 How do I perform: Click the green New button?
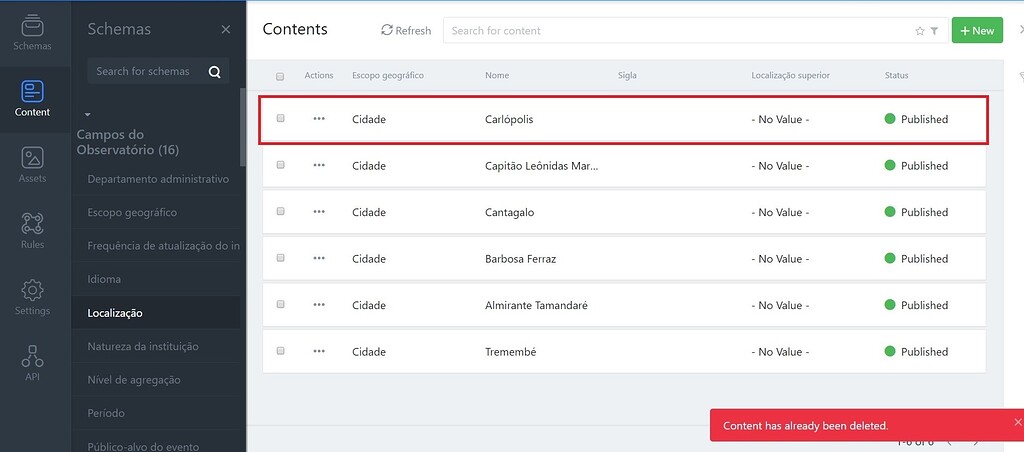(x=977, y=30)
